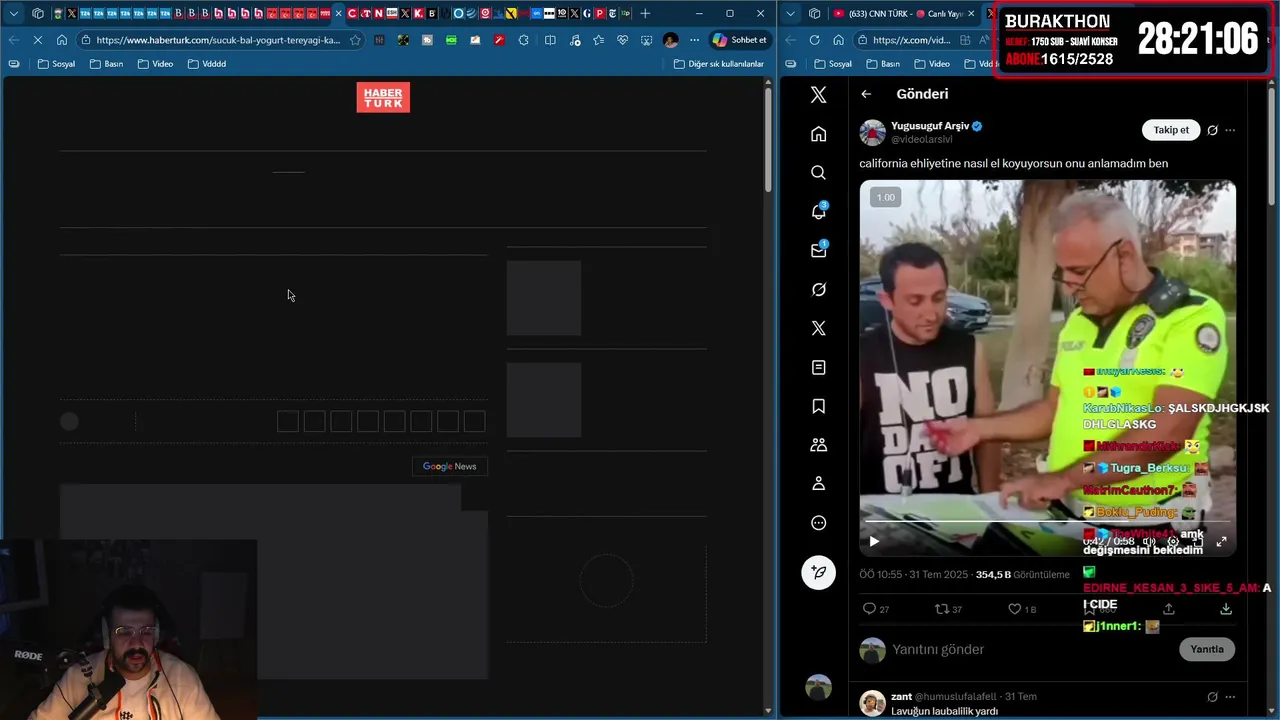Open the Vdddd bookmarks folder
The image size is (1280, 720).
207,64
